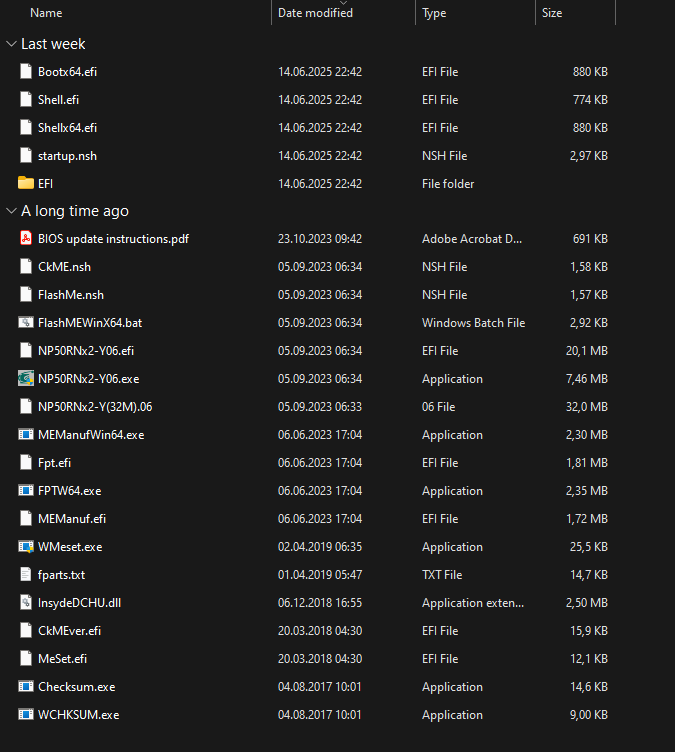Click the WCHKSUM.exe application icon
Image resolution: width=675 pixels, height=752 pixels.
pyautogui.click(x=26, y=714)
